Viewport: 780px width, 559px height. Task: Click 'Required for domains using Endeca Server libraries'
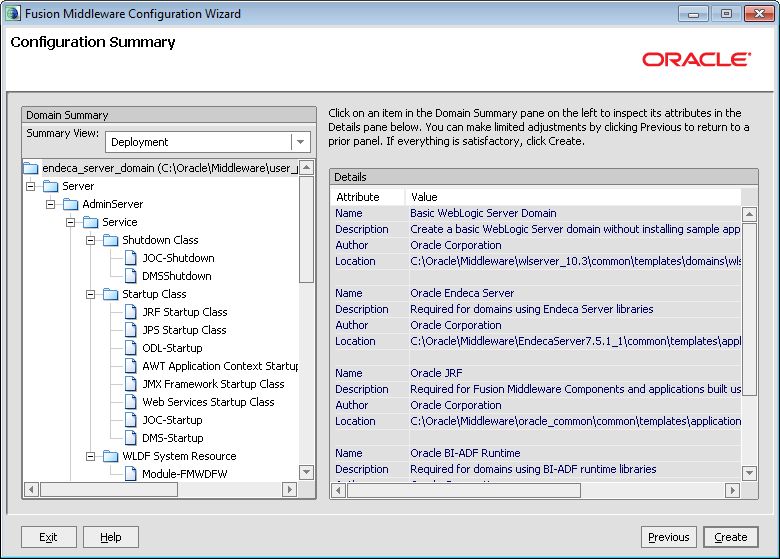pos(532,309)
